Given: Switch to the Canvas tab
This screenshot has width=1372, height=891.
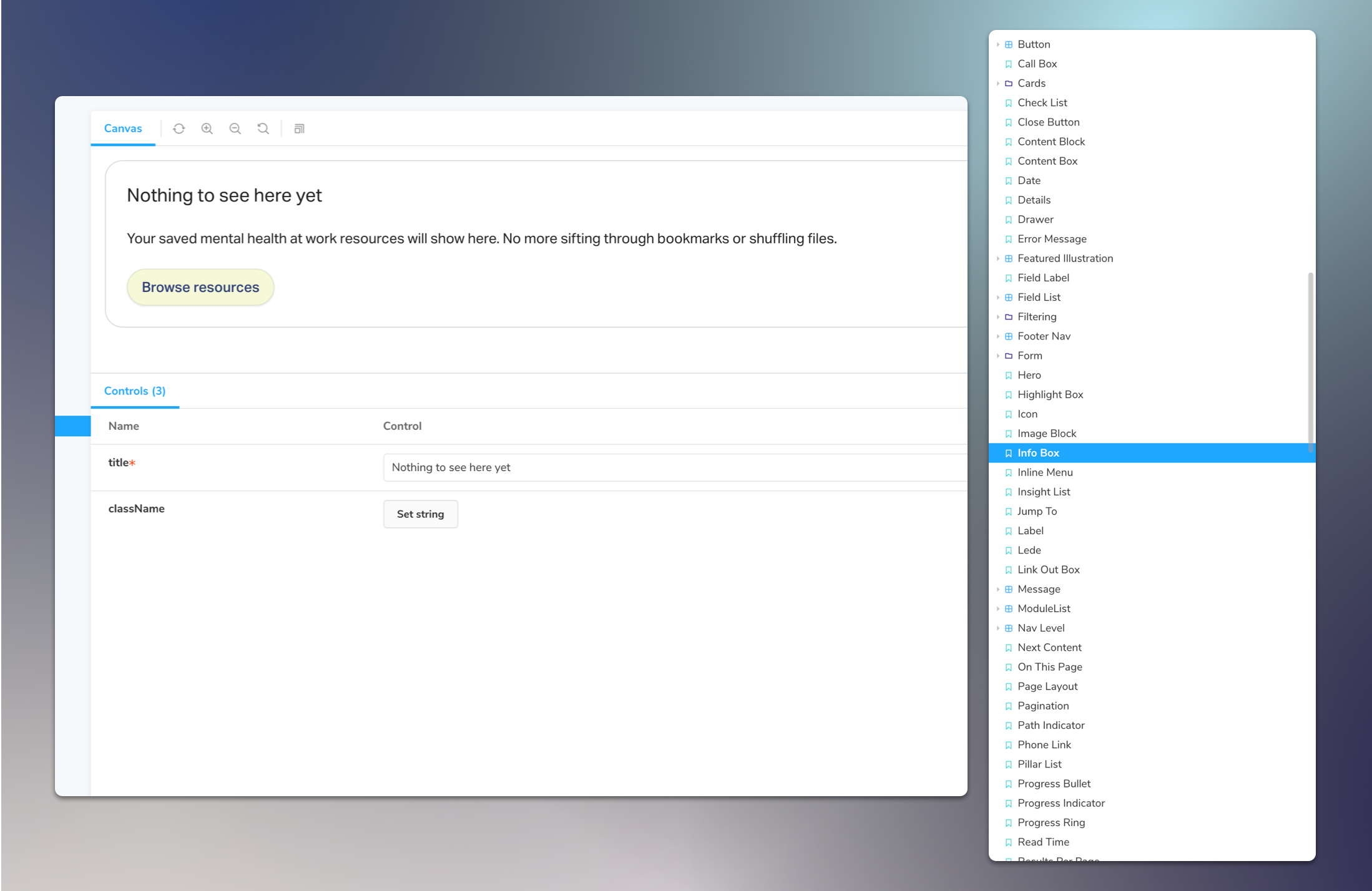Looking at the screenshot, I should pos(123,129).
